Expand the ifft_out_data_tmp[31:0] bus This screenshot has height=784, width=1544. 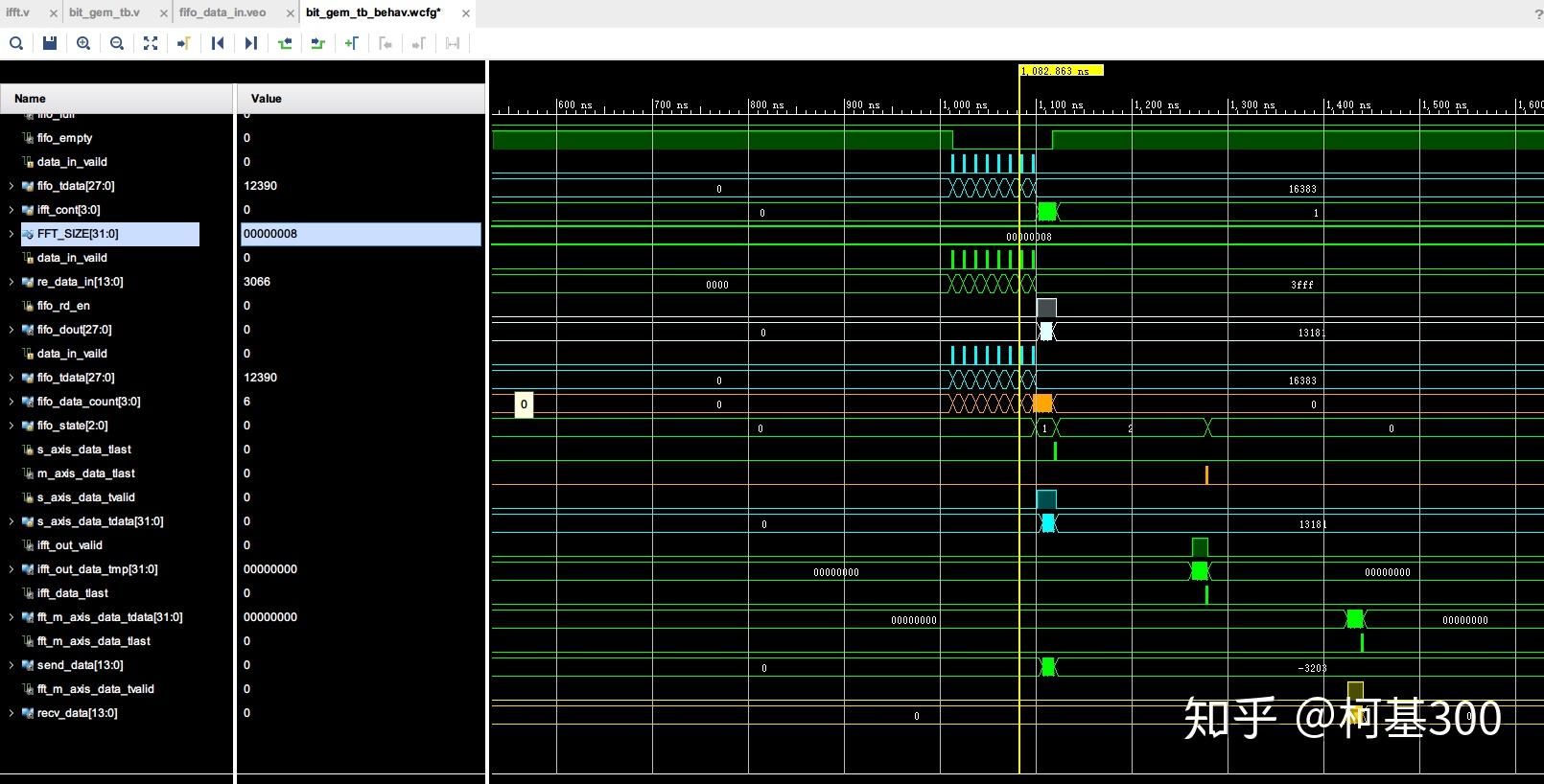point(12,569)
